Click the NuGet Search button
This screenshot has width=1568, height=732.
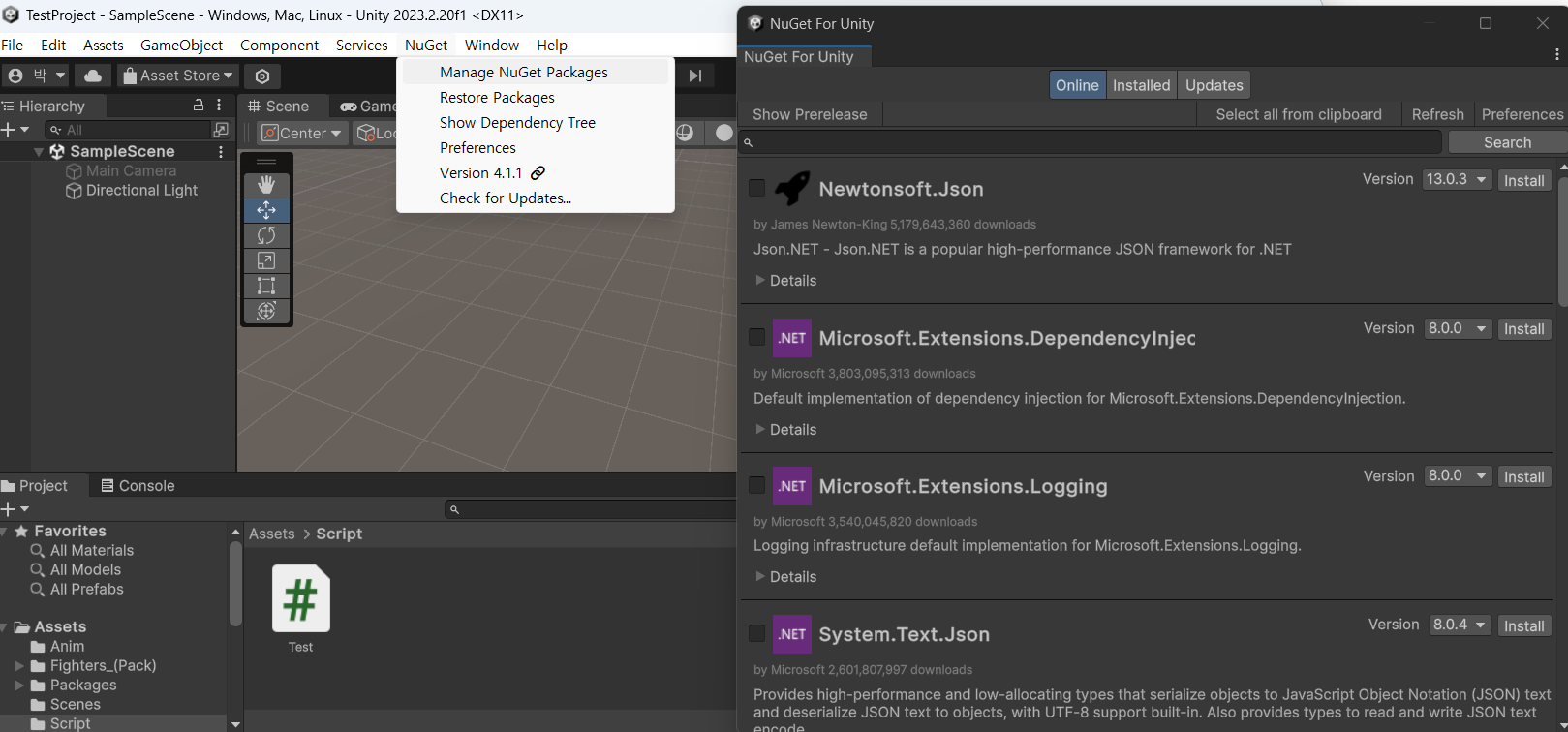tap(1507, 142)
